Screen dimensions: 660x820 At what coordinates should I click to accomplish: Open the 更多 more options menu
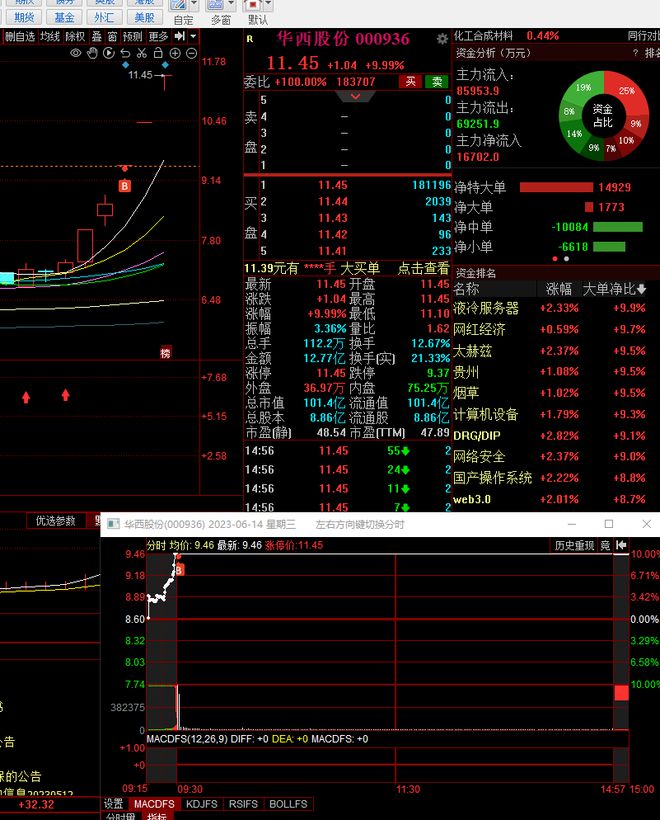[158, 37]
